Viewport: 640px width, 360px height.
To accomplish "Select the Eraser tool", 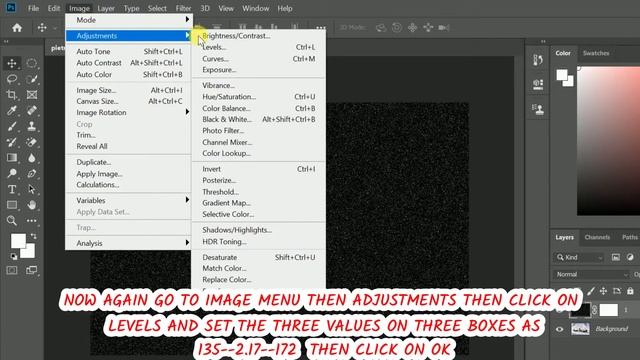I will click(x=32, y=142).
